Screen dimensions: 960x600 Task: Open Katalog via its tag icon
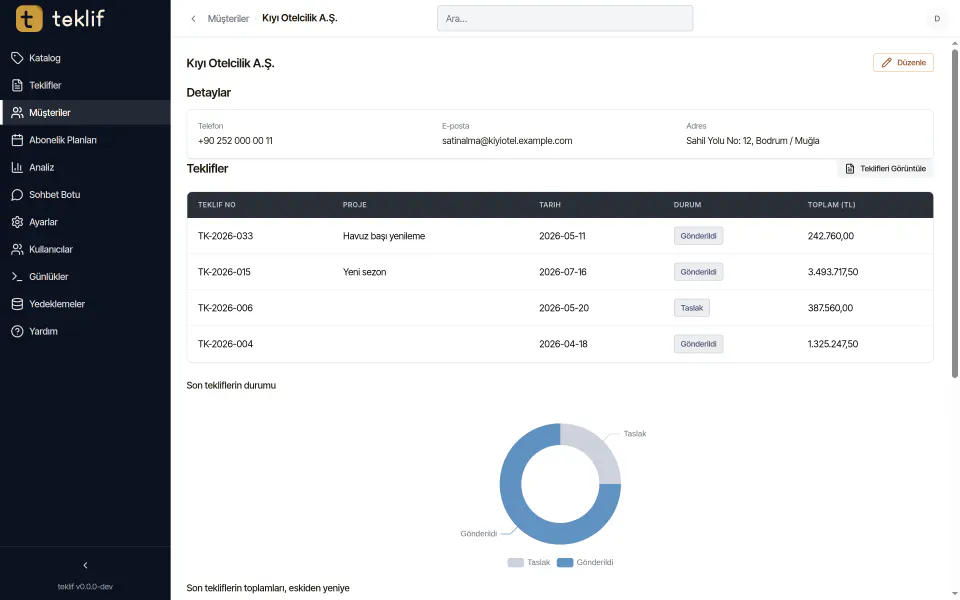17,58
